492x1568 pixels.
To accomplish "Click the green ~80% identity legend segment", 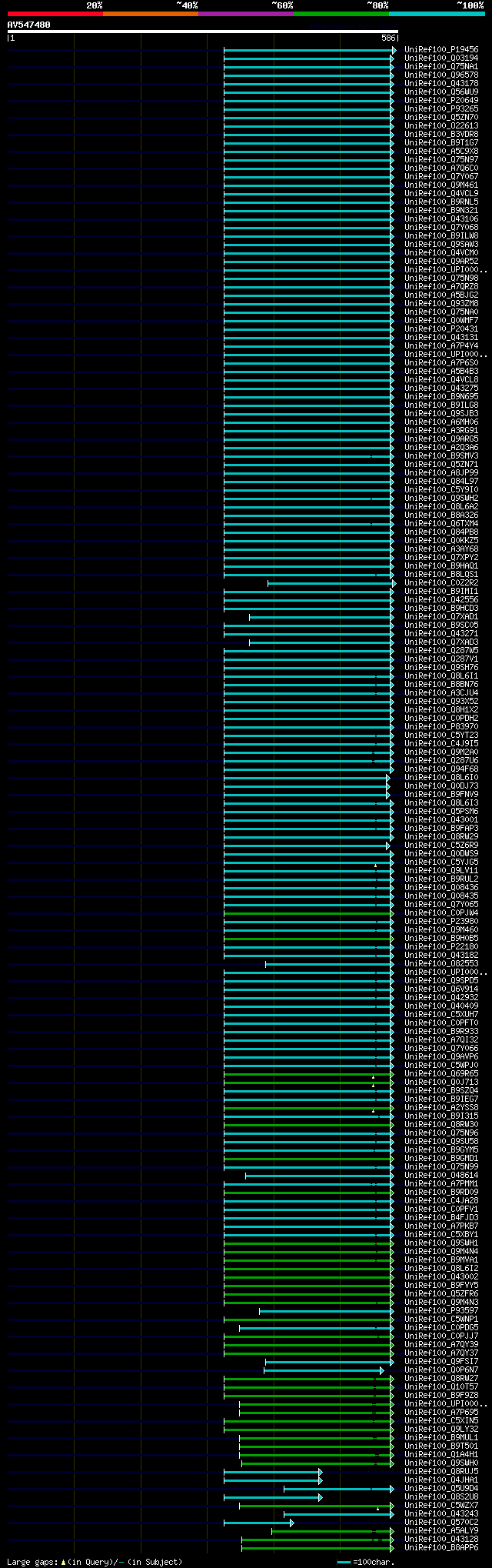I will tap(341, 14).
